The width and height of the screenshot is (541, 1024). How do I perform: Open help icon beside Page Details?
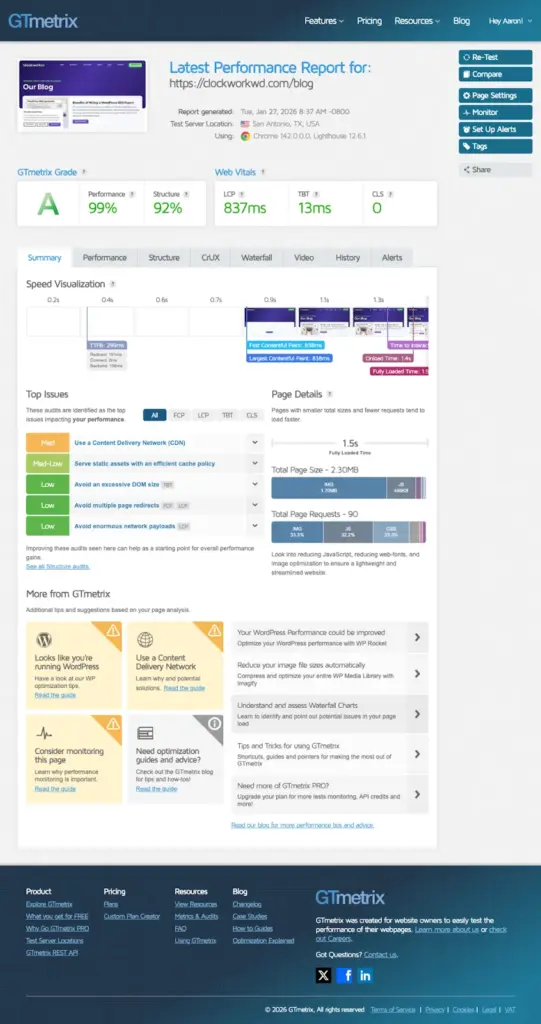click(329, 394)
